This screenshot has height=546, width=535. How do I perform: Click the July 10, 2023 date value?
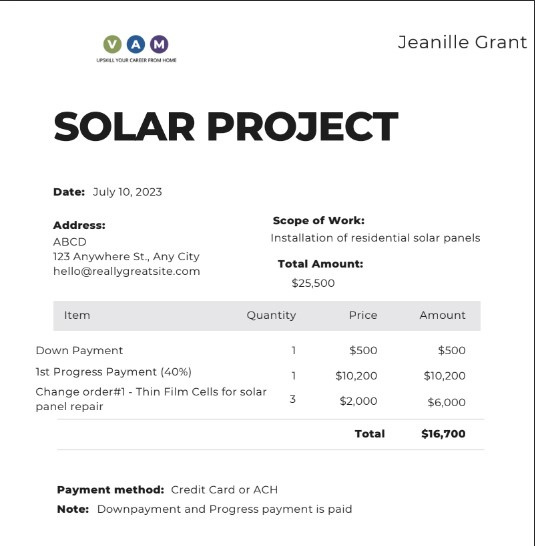[x=127, y=192]
